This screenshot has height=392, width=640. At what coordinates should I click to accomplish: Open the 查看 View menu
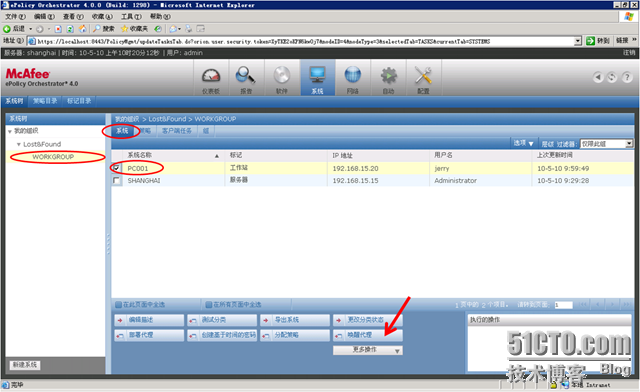coord(73,16)
